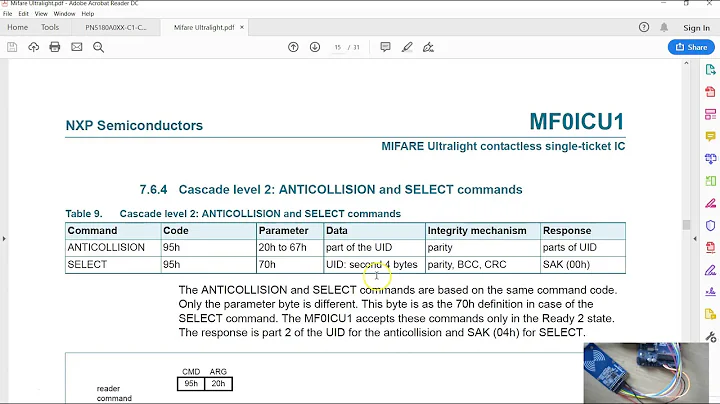Open the Edit menu
Image resolution: width=720 pixels, height=404 pixels.
23,14
